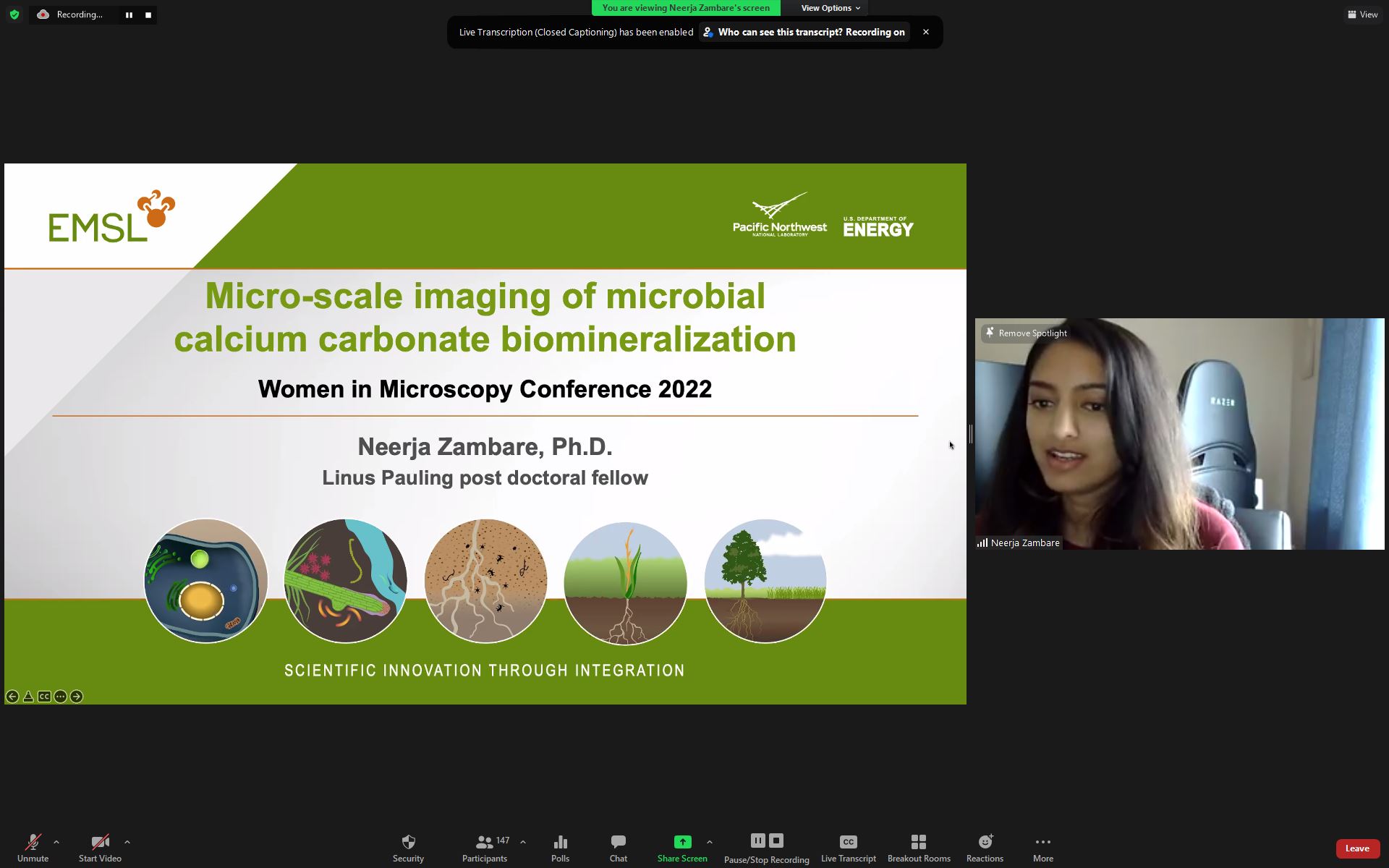Click the signal strength bars on Neerja's video
The width and height of the screenshot is (1389, 868).
tap(982, 542)
